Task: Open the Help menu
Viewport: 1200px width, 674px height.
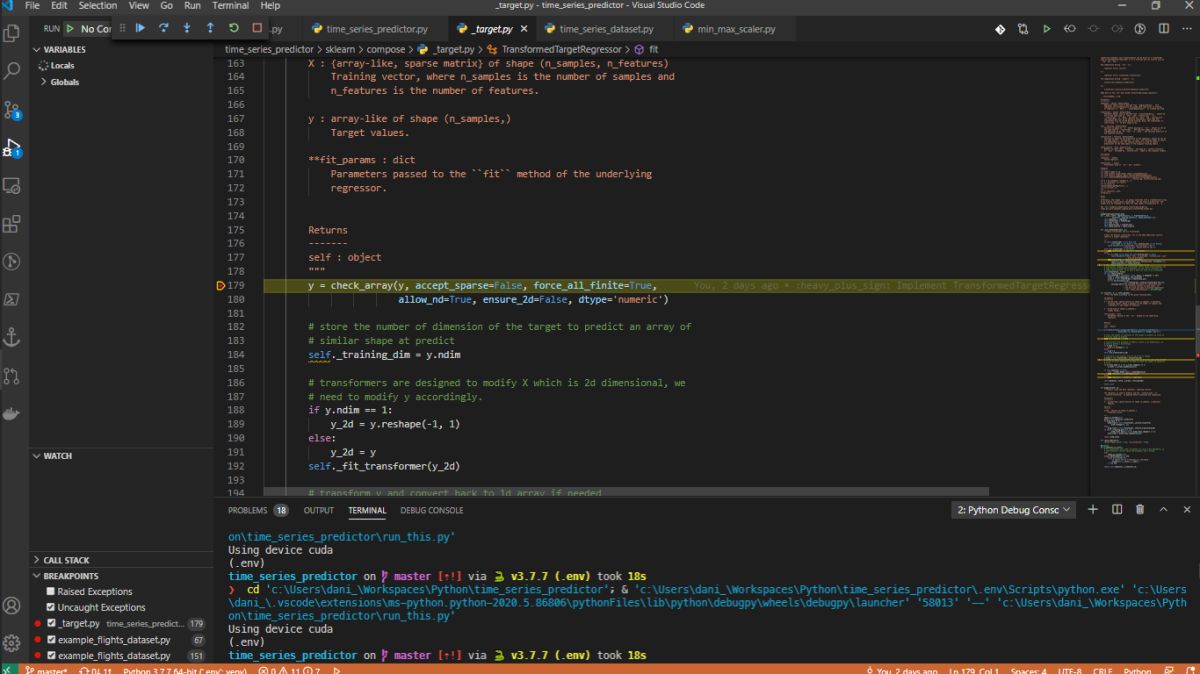Action: (270, 6)
